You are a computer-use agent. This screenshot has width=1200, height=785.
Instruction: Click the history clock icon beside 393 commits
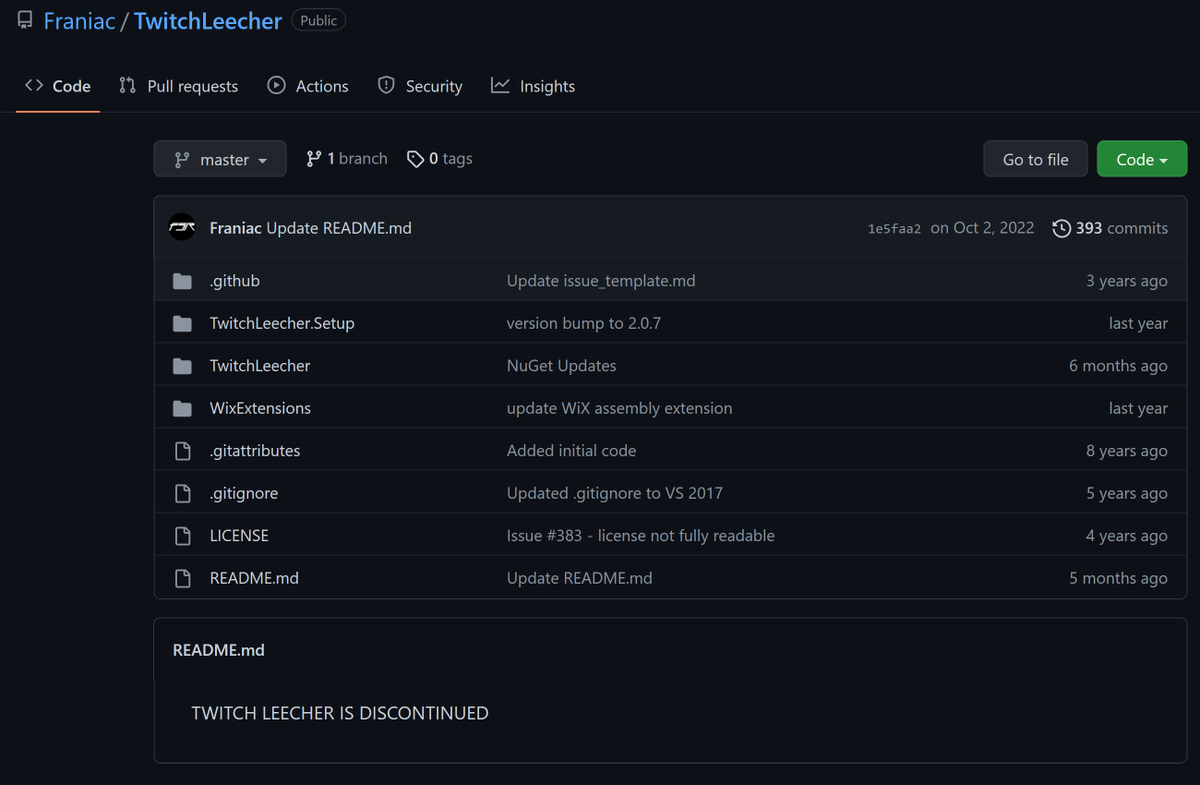pyautogui.click(x=1062, y=228)
